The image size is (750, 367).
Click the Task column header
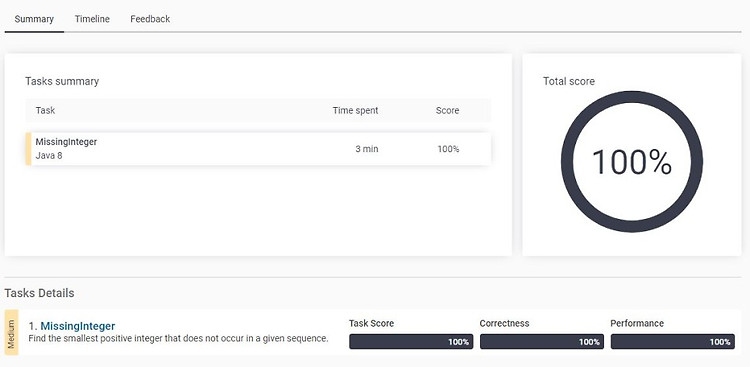pyautogui.click(x=45, y=110)
